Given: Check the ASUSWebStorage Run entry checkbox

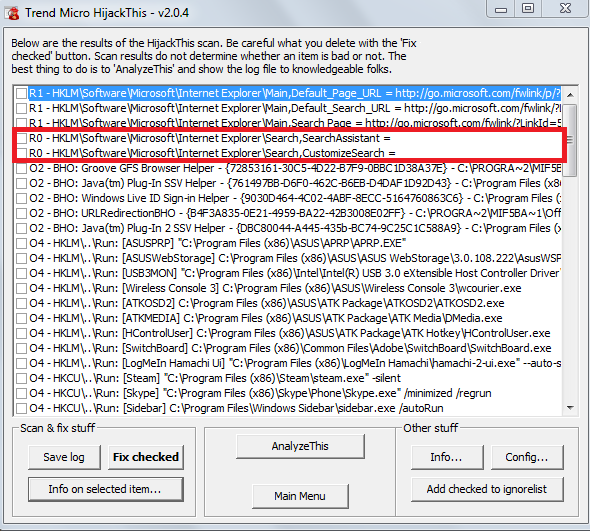Looking at the screenshot, I should [x=22, y=258].
